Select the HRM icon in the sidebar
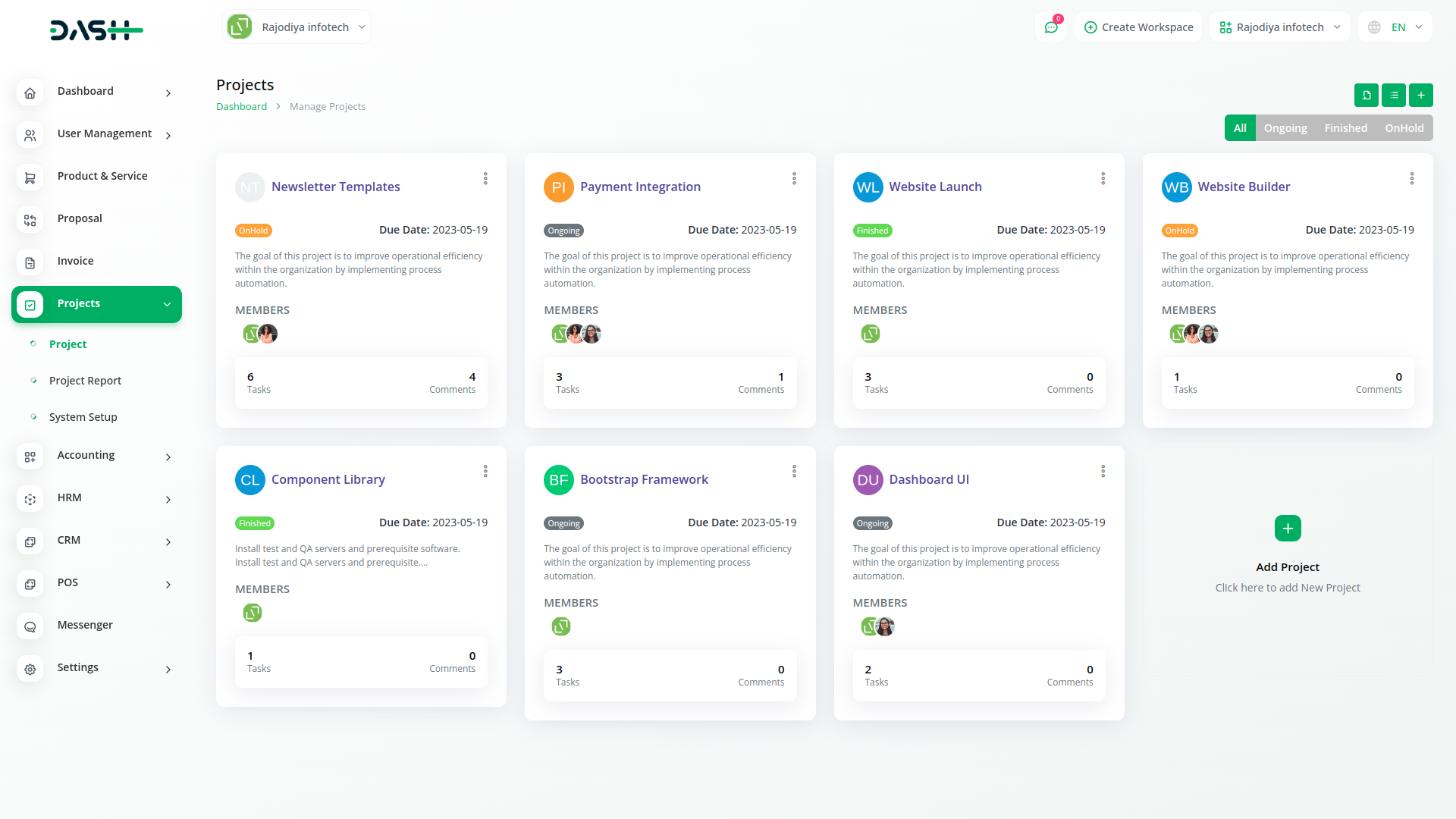Screen dimensions: 1456x819 pyautogui.click(x=30, y=499)
